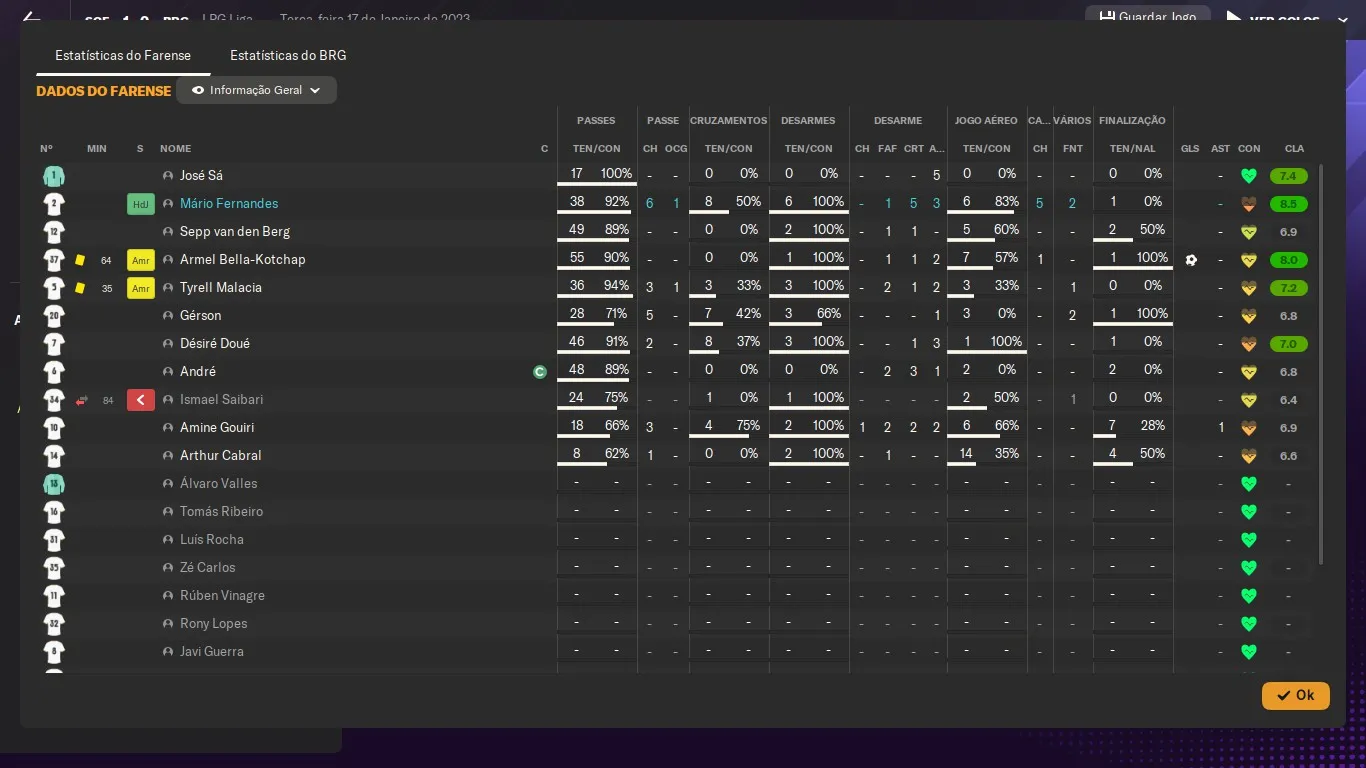Screen dimensions: 1366x768
Task: Click Mário Fernandes' 8.5 rating badge
Action: tap(1288, 204)
